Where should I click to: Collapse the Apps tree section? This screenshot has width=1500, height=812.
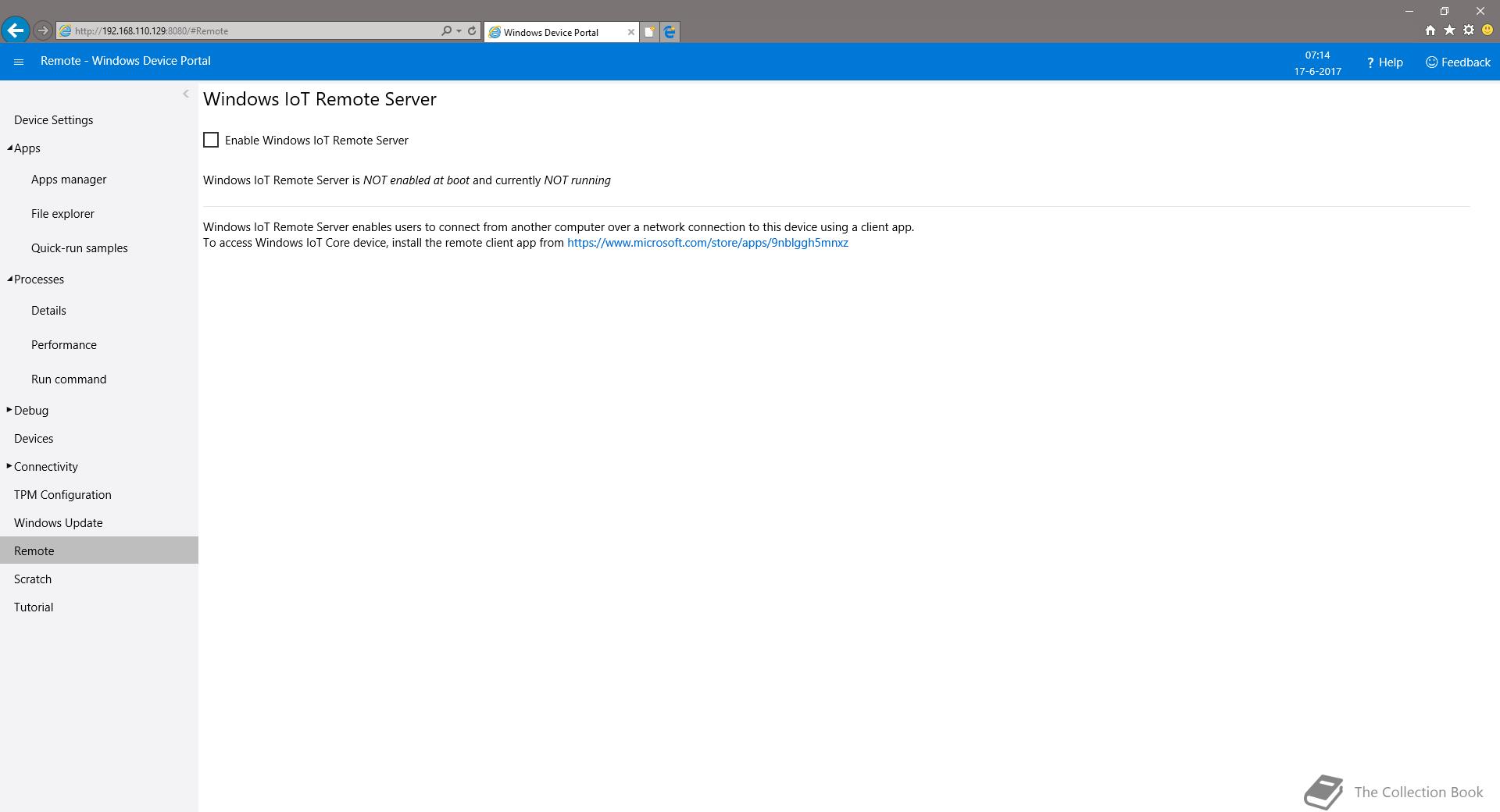(x=9, y=148)
